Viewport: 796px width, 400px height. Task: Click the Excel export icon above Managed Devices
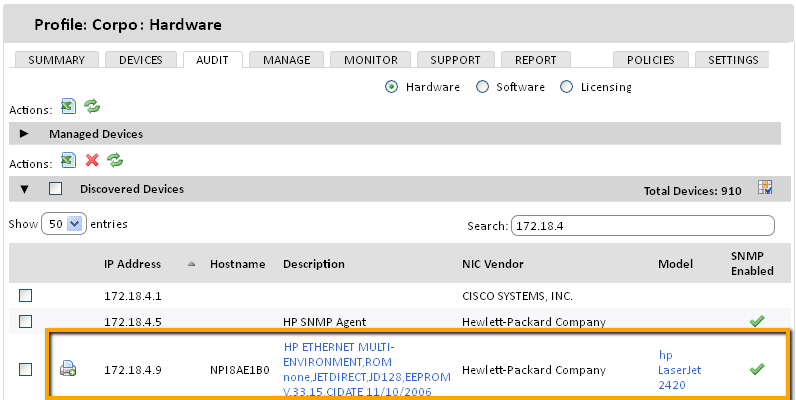point(68,107)
